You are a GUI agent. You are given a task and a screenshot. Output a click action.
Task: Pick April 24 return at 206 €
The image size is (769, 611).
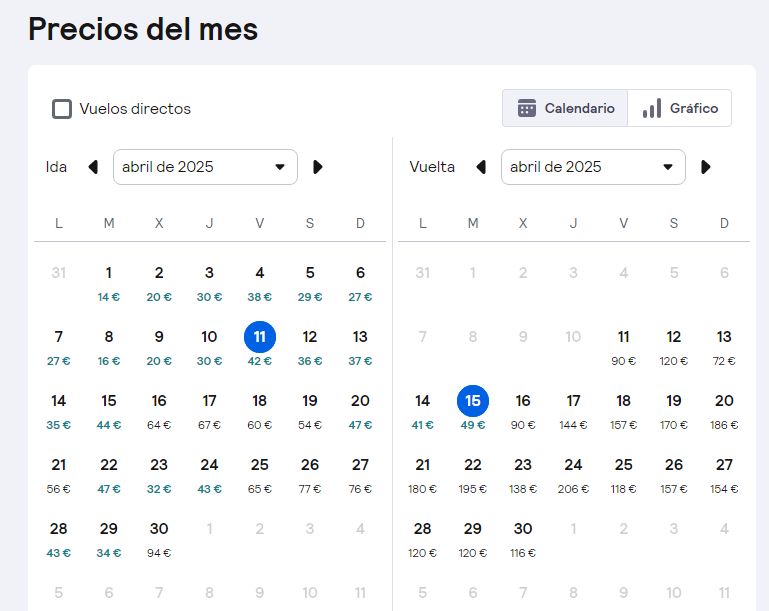pos(573,476)
